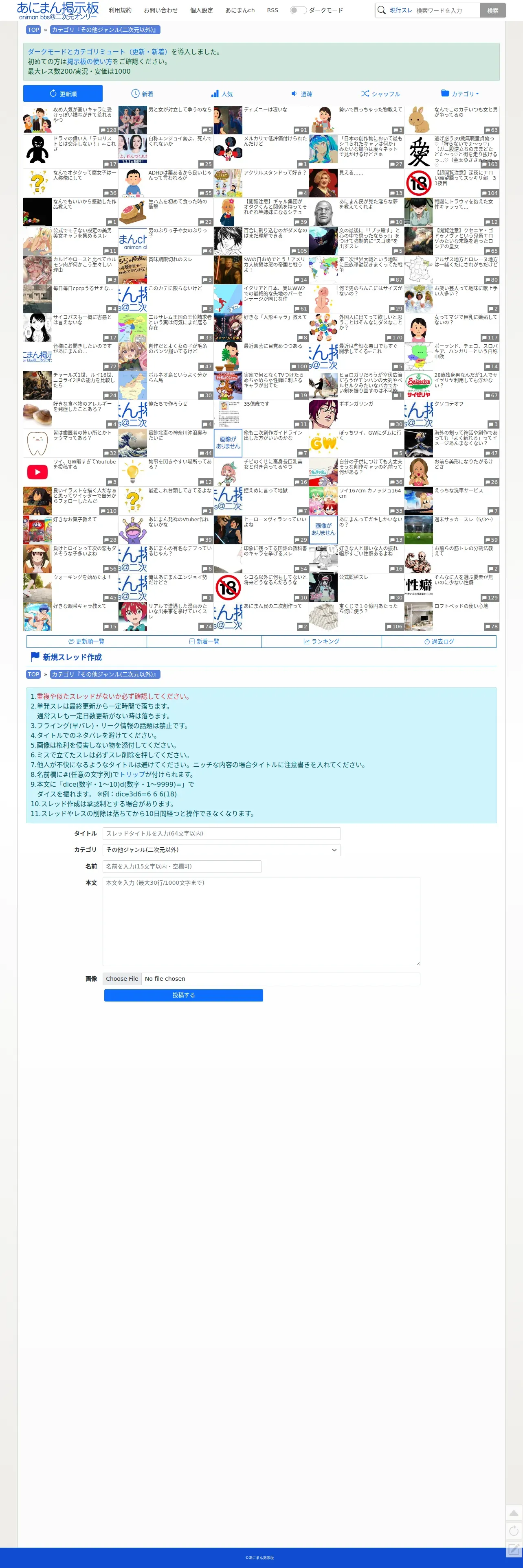Open the トリップ link in rules
Viewport: 523px width, 1568px height.
coord(132,775)
